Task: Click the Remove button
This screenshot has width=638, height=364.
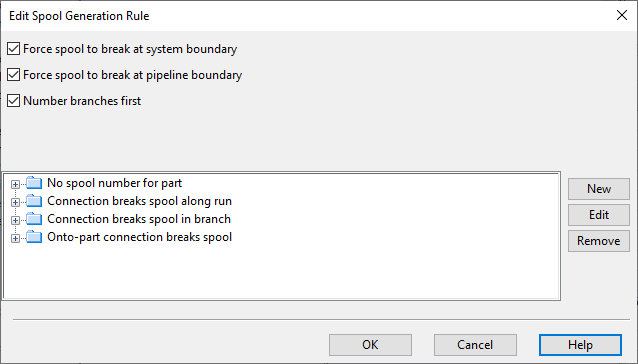Action: 599,241
